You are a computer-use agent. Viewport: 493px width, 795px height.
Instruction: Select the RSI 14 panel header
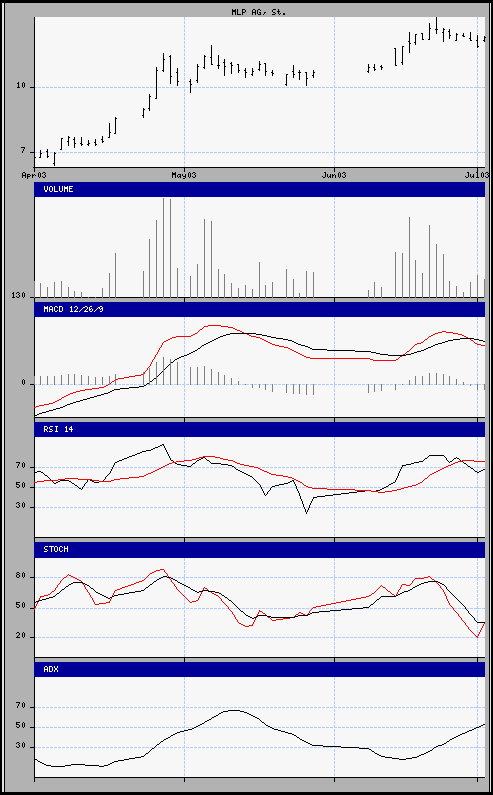[x=260, y=429]
